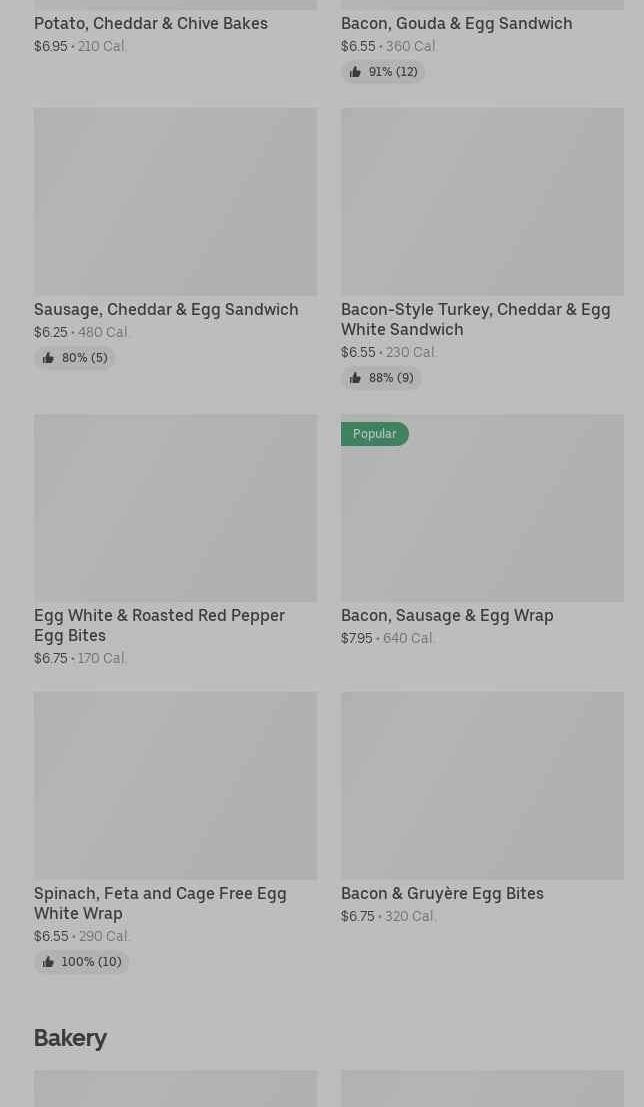Click the Bacon & Gruyère Egg Bites image
644x1107 pixels.
[x=482, y=785]
